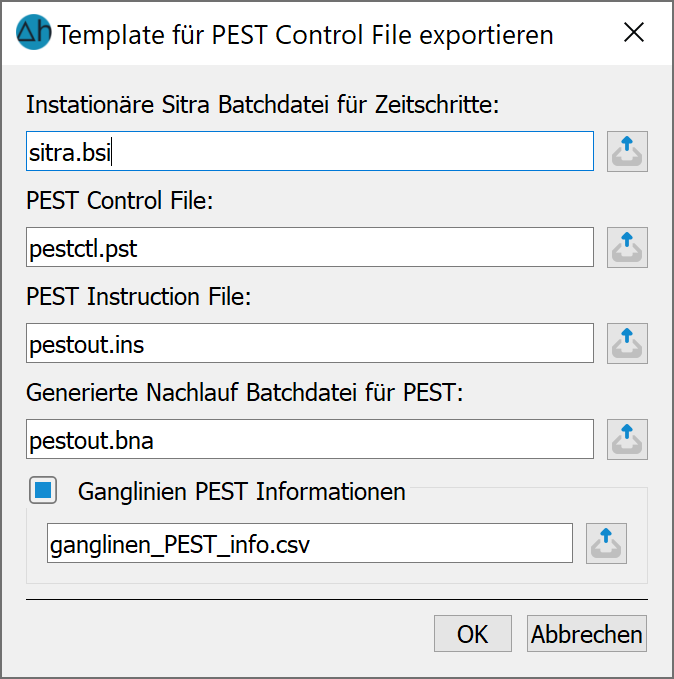Toggle Ganglinien PEST Informationen checkbox

[43, 491]
